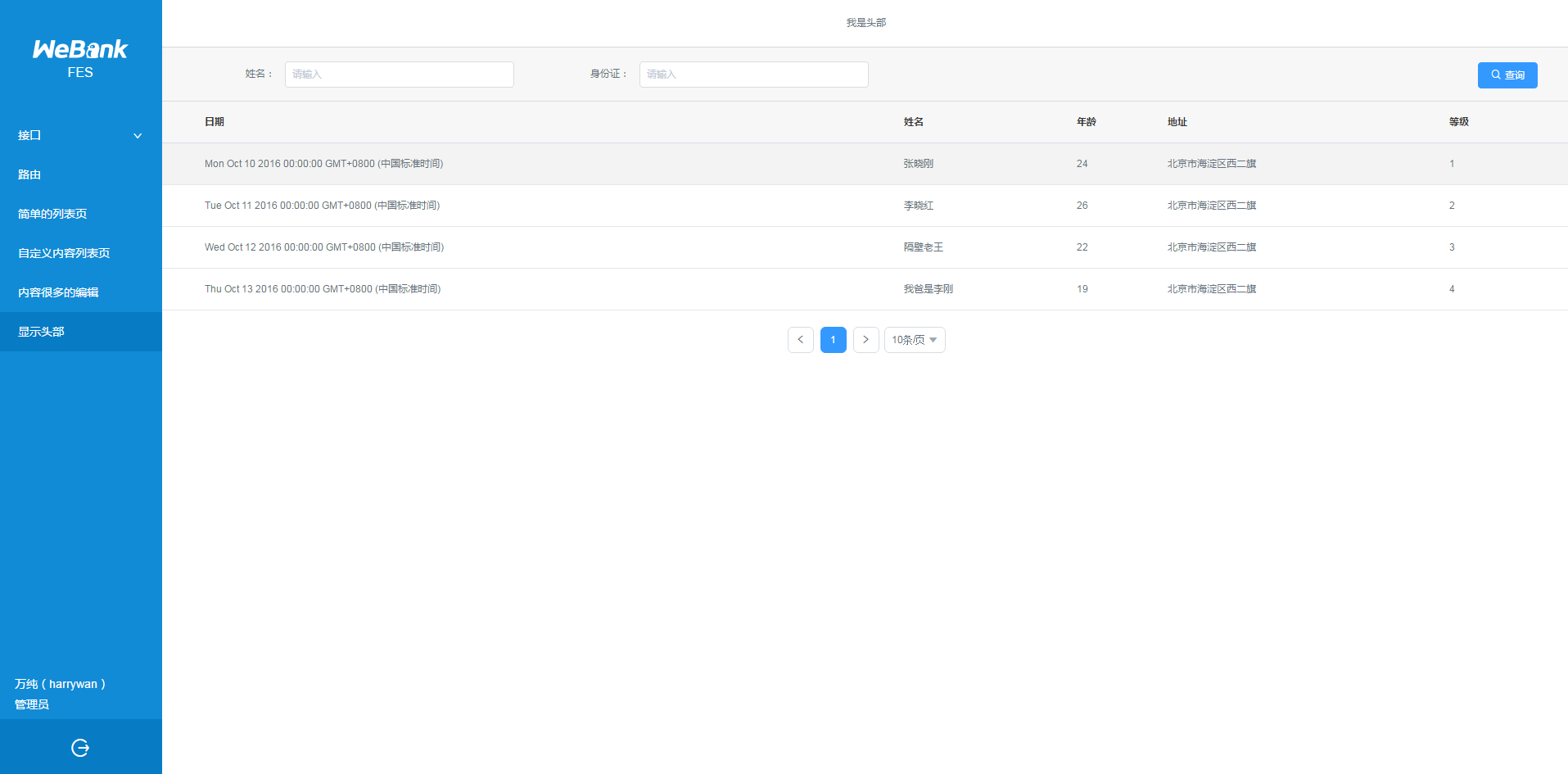Click the row for 张晓刚
1568x774 pixels.
[918, 164]
